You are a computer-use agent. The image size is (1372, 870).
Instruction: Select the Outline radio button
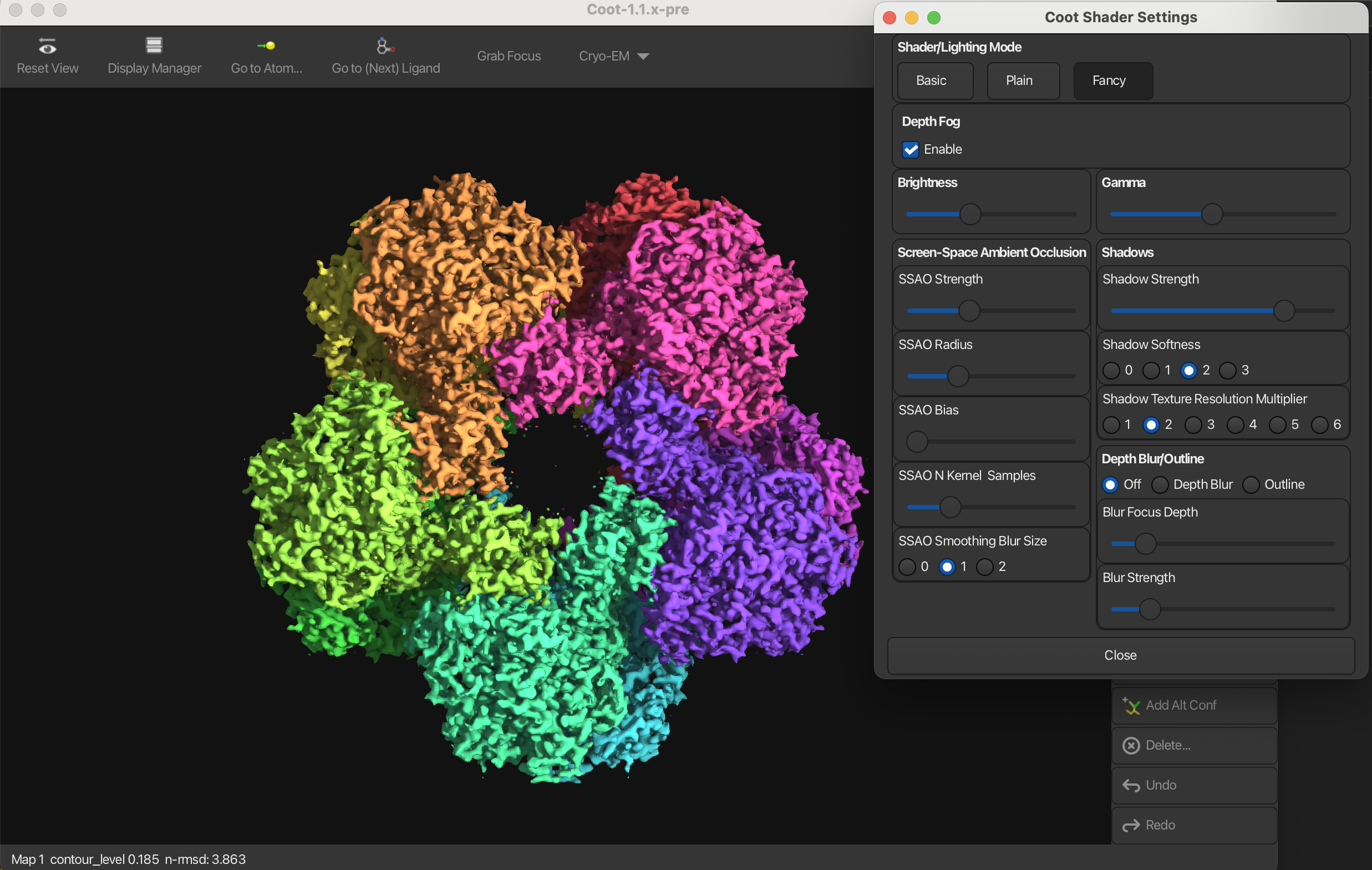click(x=1251, y=485)
